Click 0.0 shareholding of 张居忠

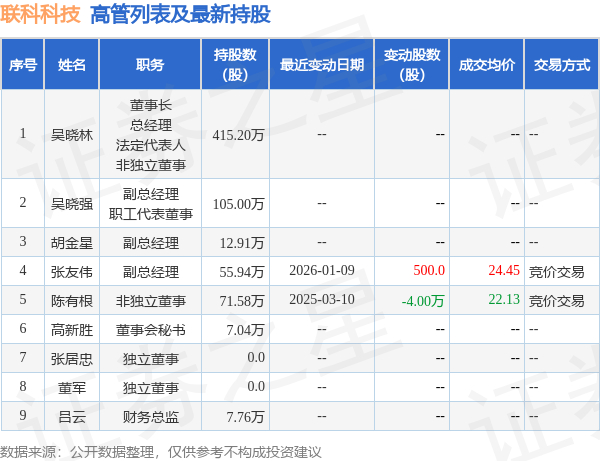(256, 357)
